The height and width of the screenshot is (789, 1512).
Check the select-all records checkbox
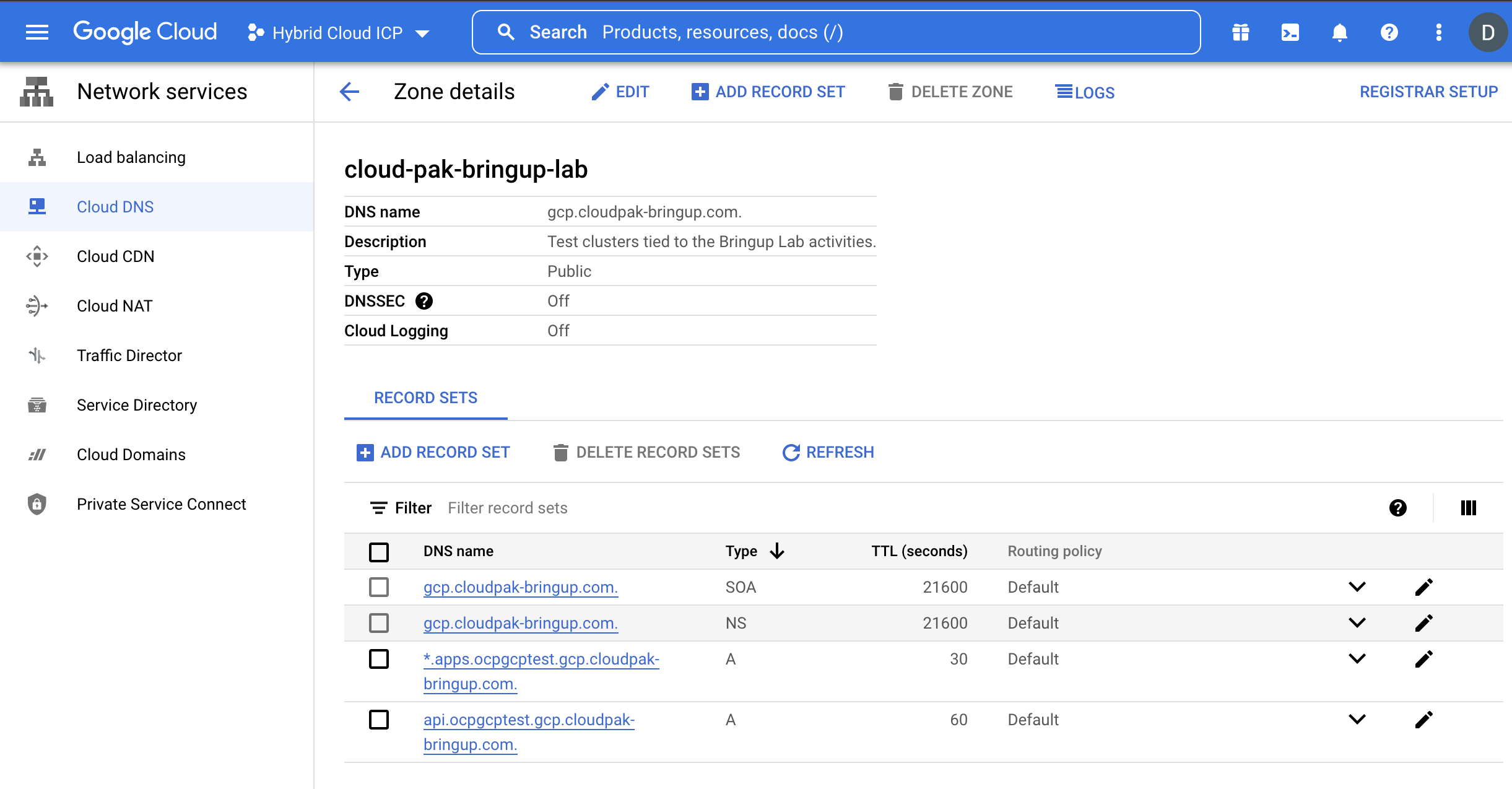(379, 551)
